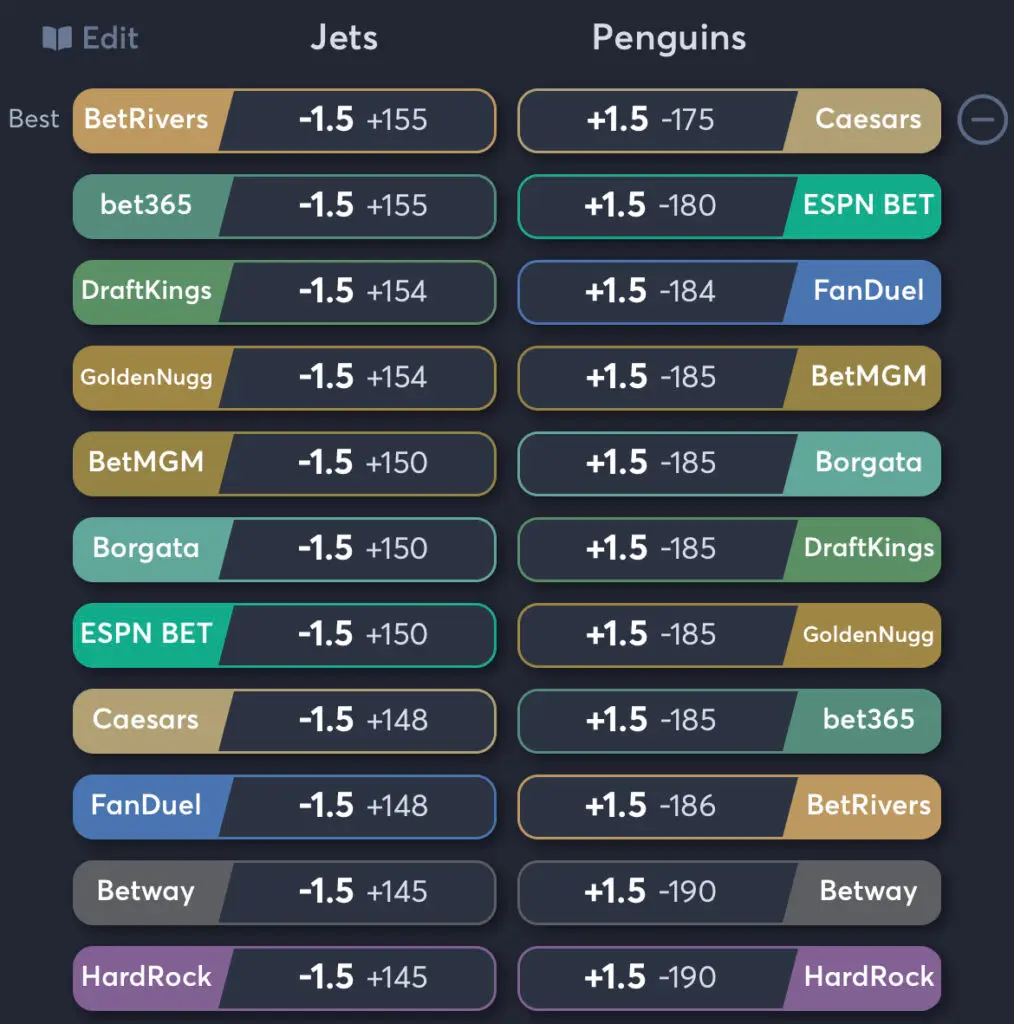Choose Borgata Penguins +1.5 -185 line
The image size is (1014, 1024).
[x=729, y=464]
